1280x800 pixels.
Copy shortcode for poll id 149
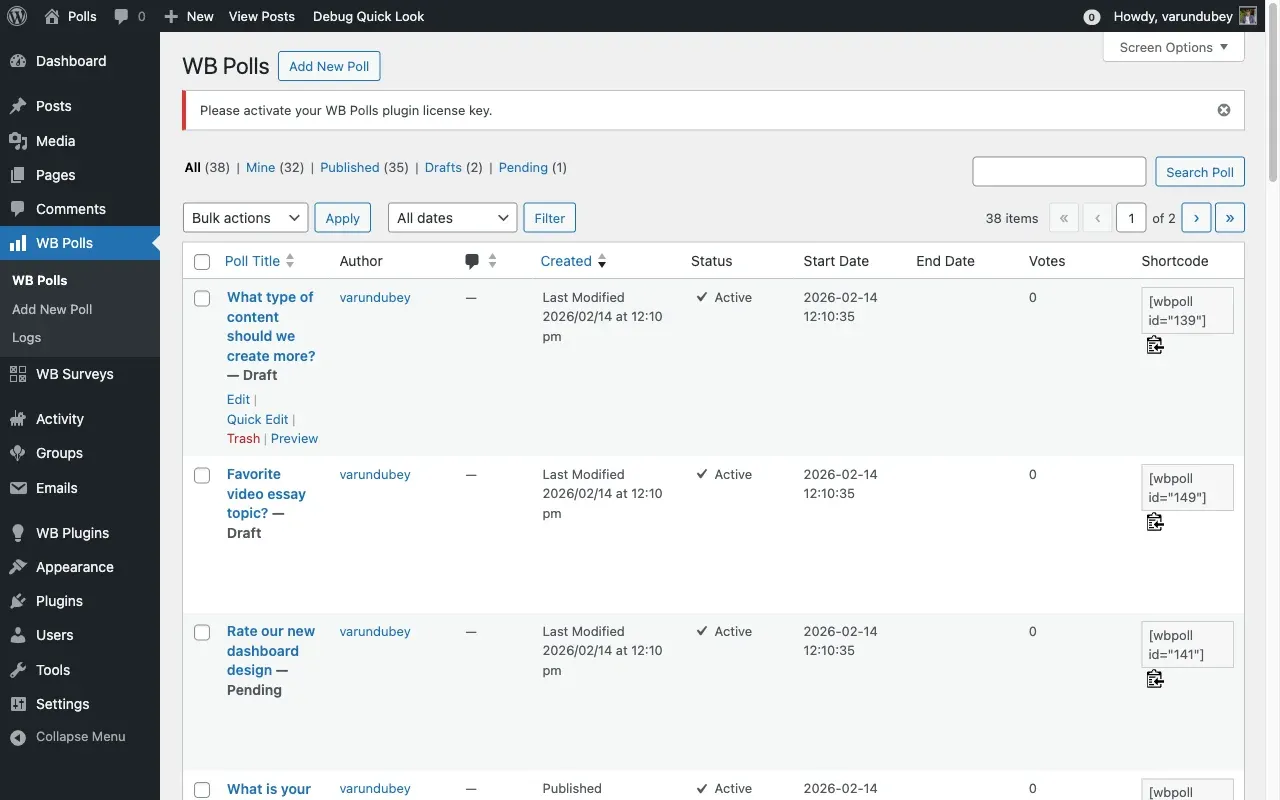coord(1155,522)
